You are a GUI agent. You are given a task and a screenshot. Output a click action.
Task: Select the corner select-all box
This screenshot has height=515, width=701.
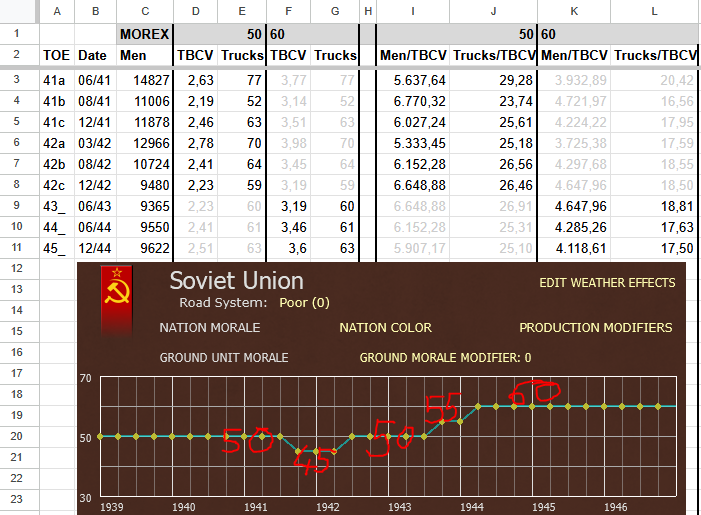click(x=19, y=11)
